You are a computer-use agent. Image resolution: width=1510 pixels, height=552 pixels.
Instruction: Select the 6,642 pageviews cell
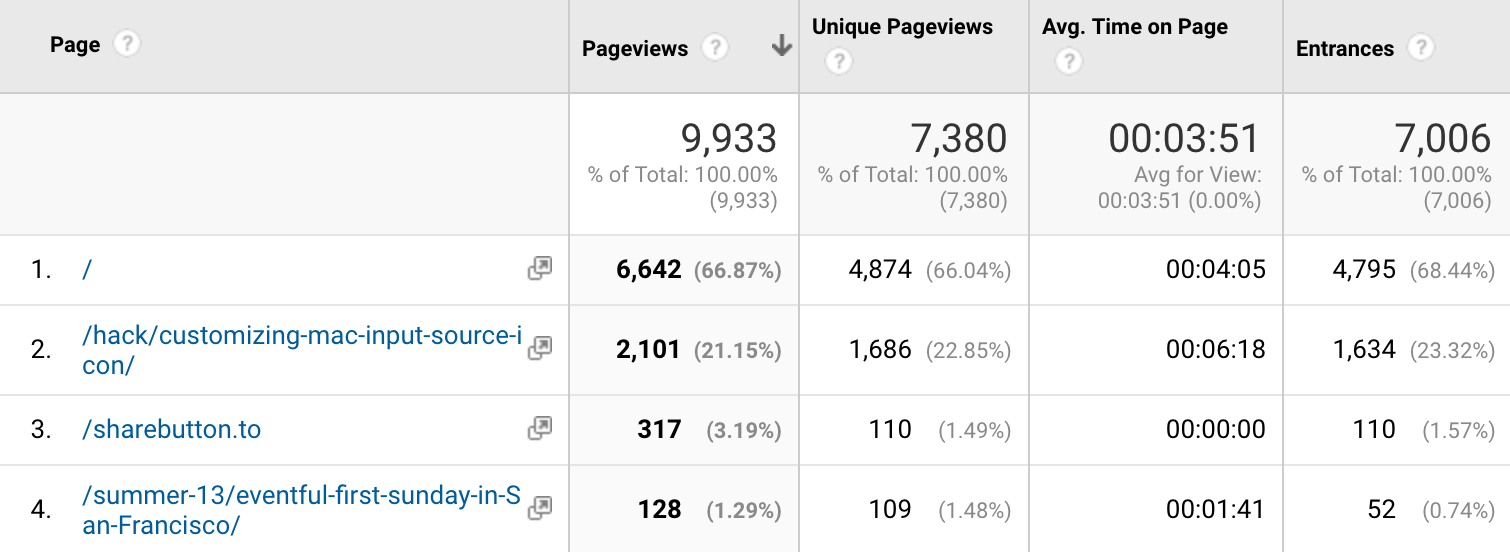(x=649, y=269)
